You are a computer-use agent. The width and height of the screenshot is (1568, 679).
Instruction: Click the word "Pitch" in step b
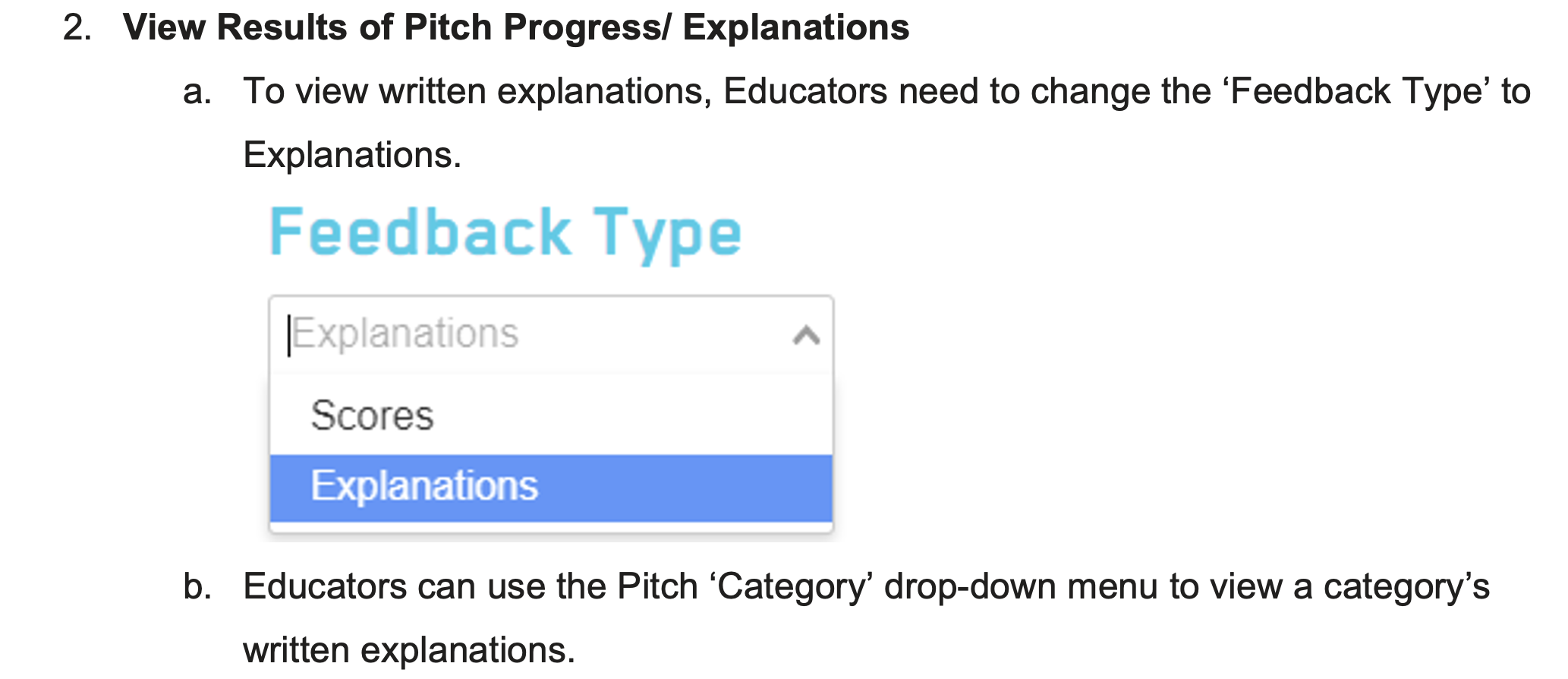(656, 587)
